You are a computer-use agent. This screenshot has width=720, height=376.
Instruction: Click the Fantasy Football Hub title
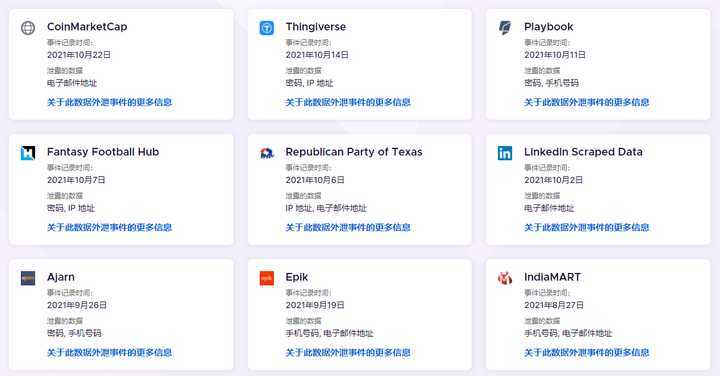(103, 152)
